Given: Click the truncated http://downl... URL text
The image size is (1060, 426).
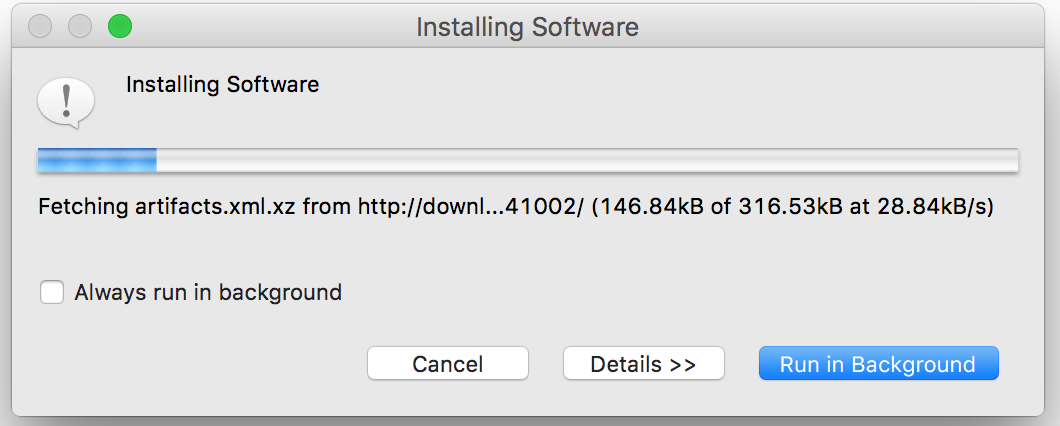Looking at the screenshot, I should (x=470, y=207).
